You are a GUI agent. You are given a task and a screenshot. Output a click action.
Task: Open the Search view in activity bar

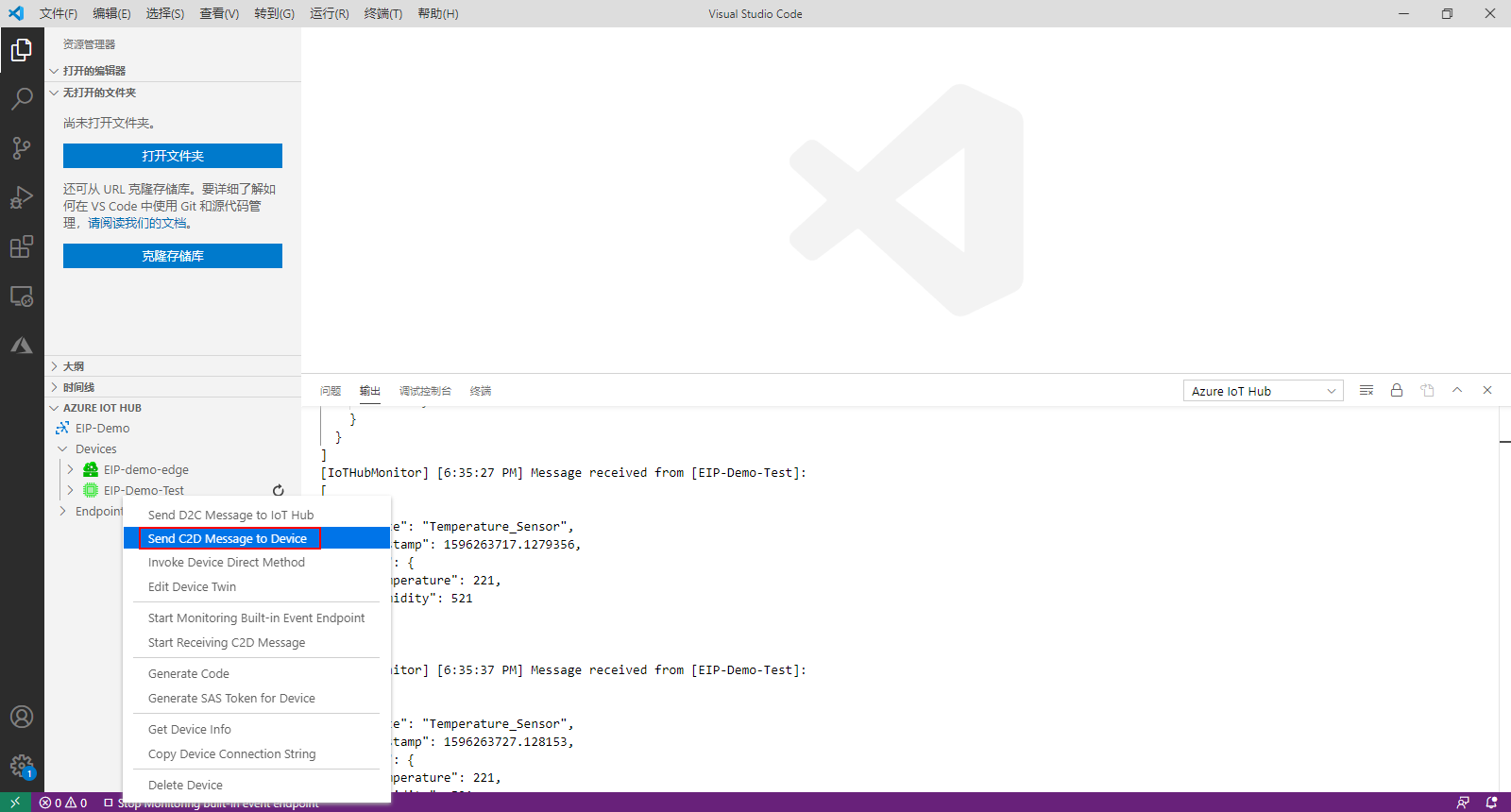[x=22, y=98]
